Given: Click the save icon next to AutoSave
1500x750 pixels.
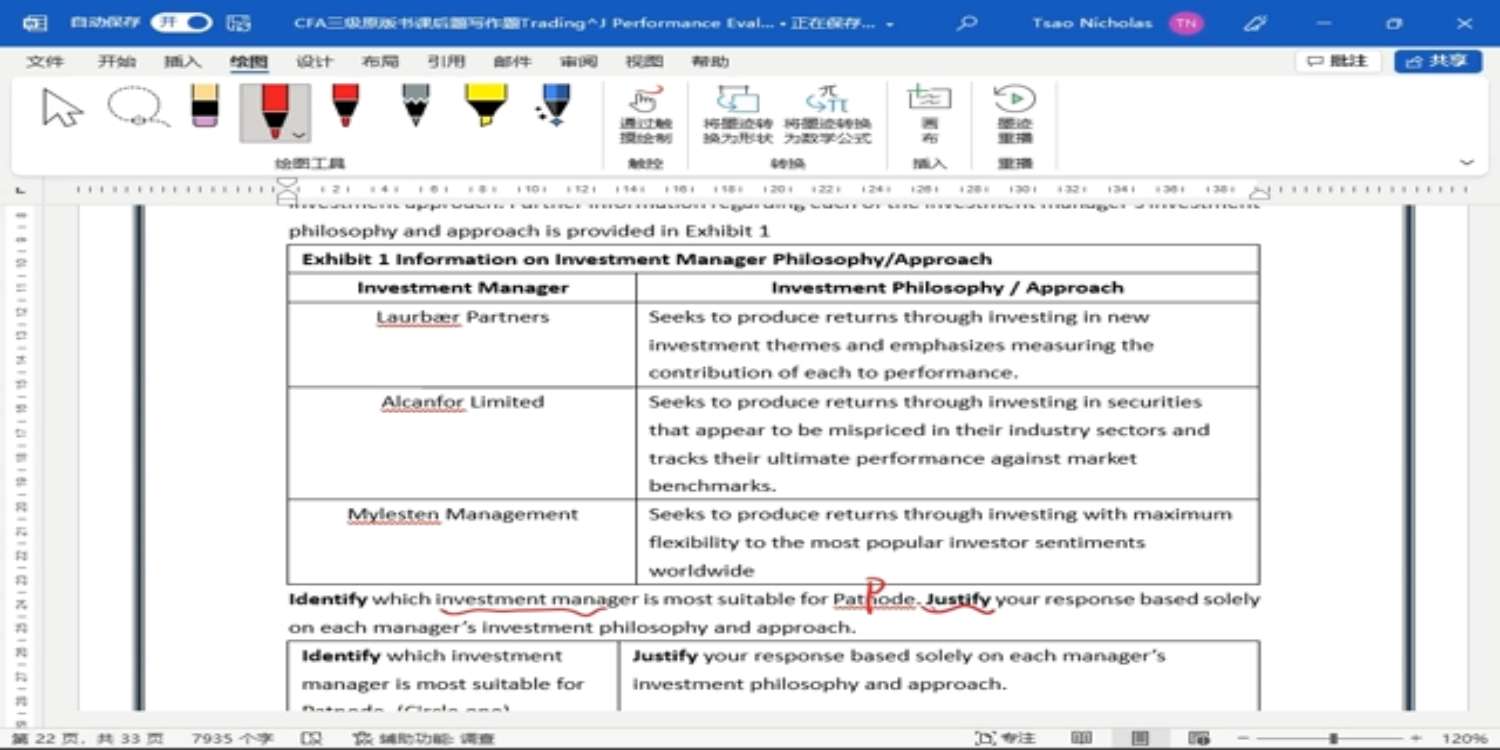Looking at the screenshot, I should point(238,22).
